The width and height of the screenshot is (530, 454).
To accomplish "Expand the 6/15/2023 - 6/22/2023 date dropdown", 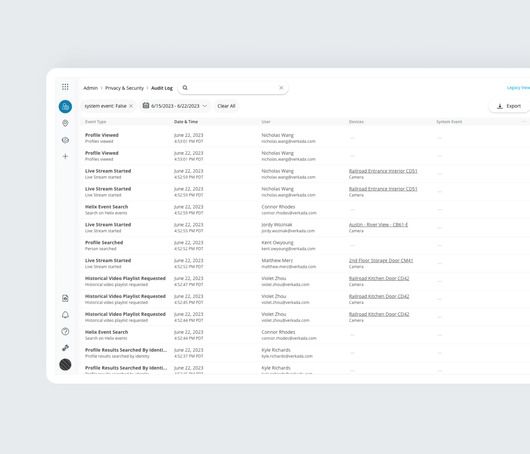I will [x=204, y=106].
